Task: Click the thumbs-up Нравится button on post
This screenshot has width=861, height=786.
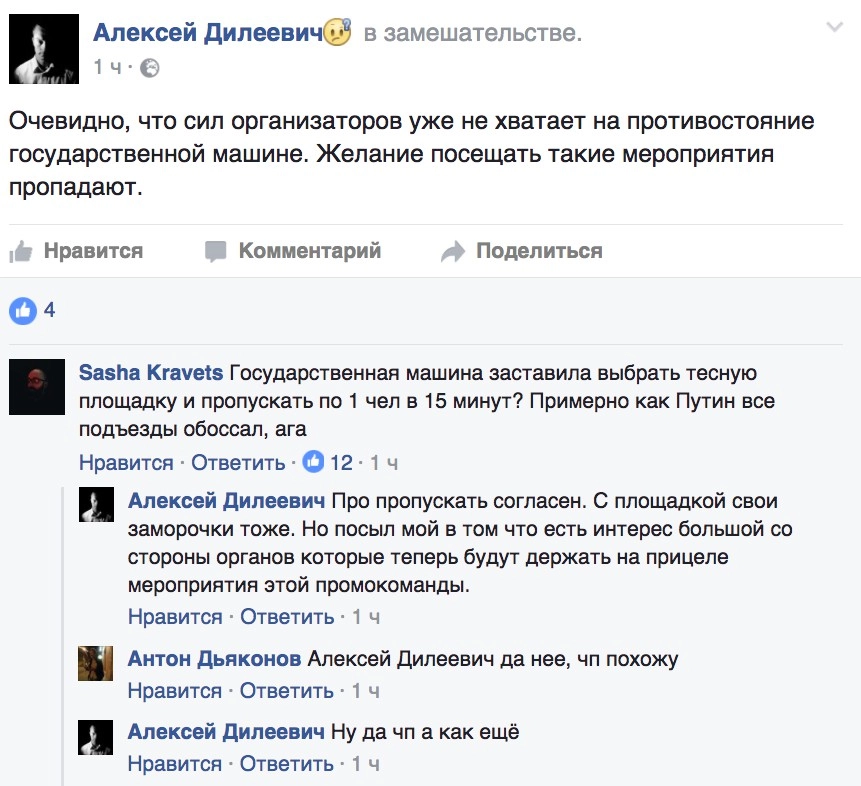Action: 76,251
